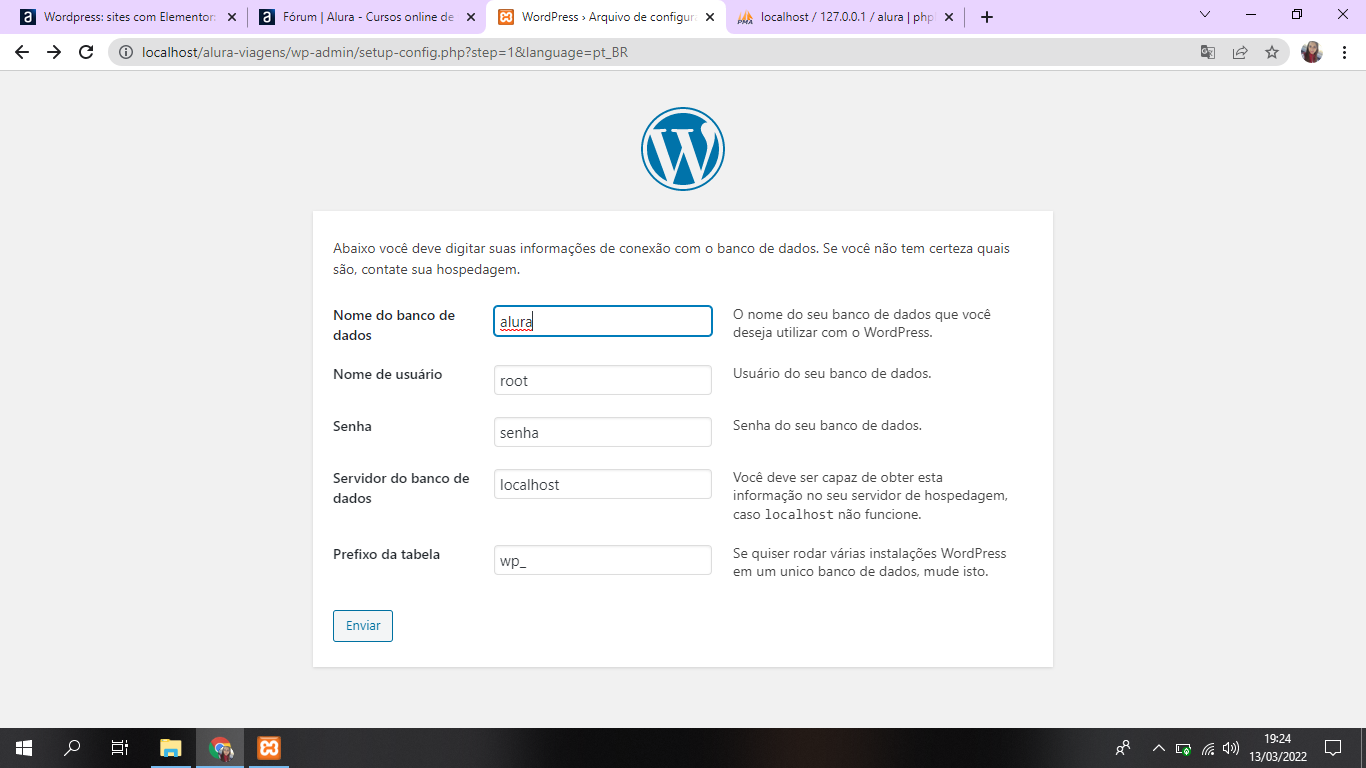Open Chrome three-dot menu
This screenshot has width=1366, height=768.
(x=1344, y=52)
